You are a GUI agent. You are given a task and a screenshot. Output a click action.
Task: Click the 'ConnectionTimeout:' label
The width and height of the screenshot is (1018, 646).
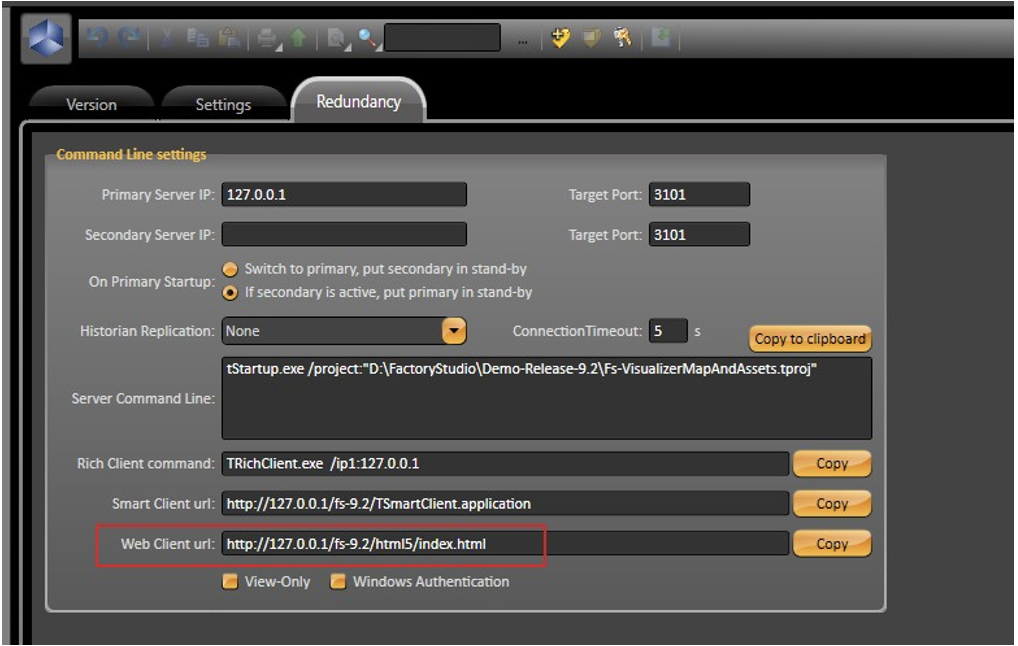577,331
